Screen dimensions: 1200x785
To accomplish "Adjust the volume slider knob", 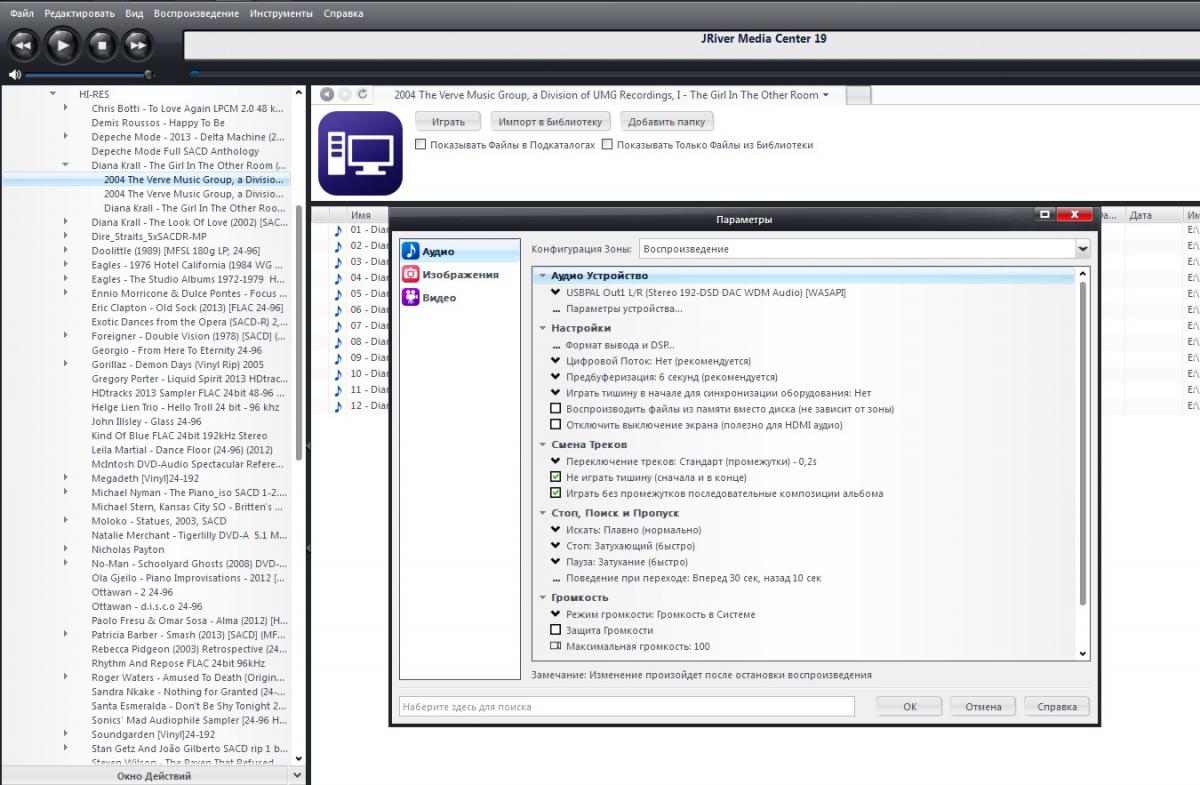I will [x=149, y=74].
